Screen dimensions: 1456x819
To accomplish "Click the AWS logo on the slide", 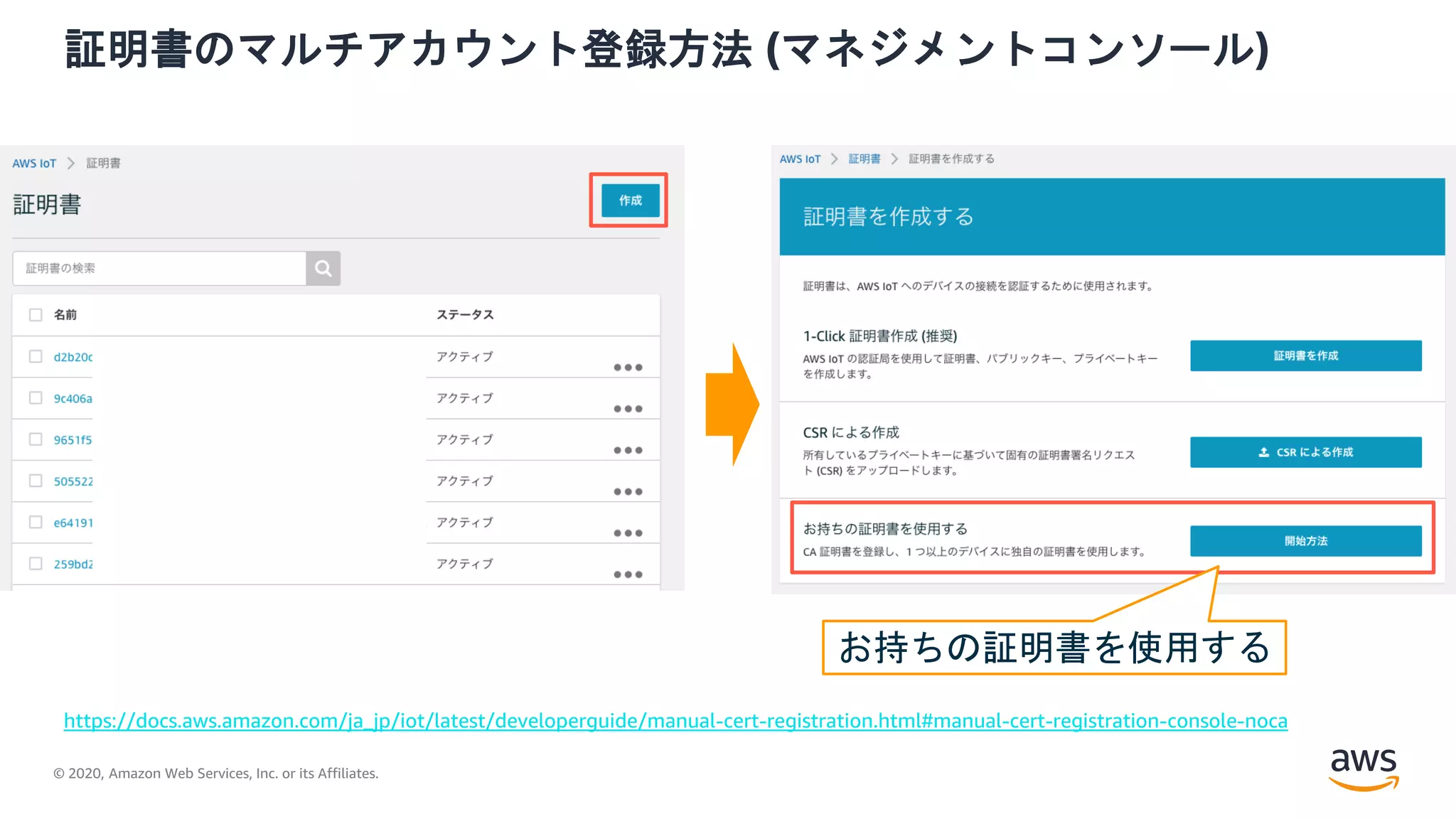I will pos(1364,769).
